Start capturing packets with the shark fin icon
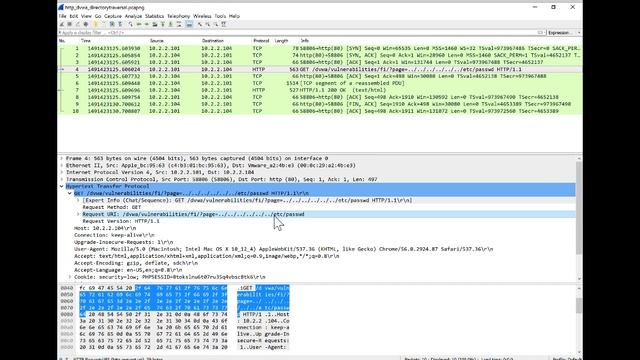This screenshot has height=360, width=640. coord(62,24)
